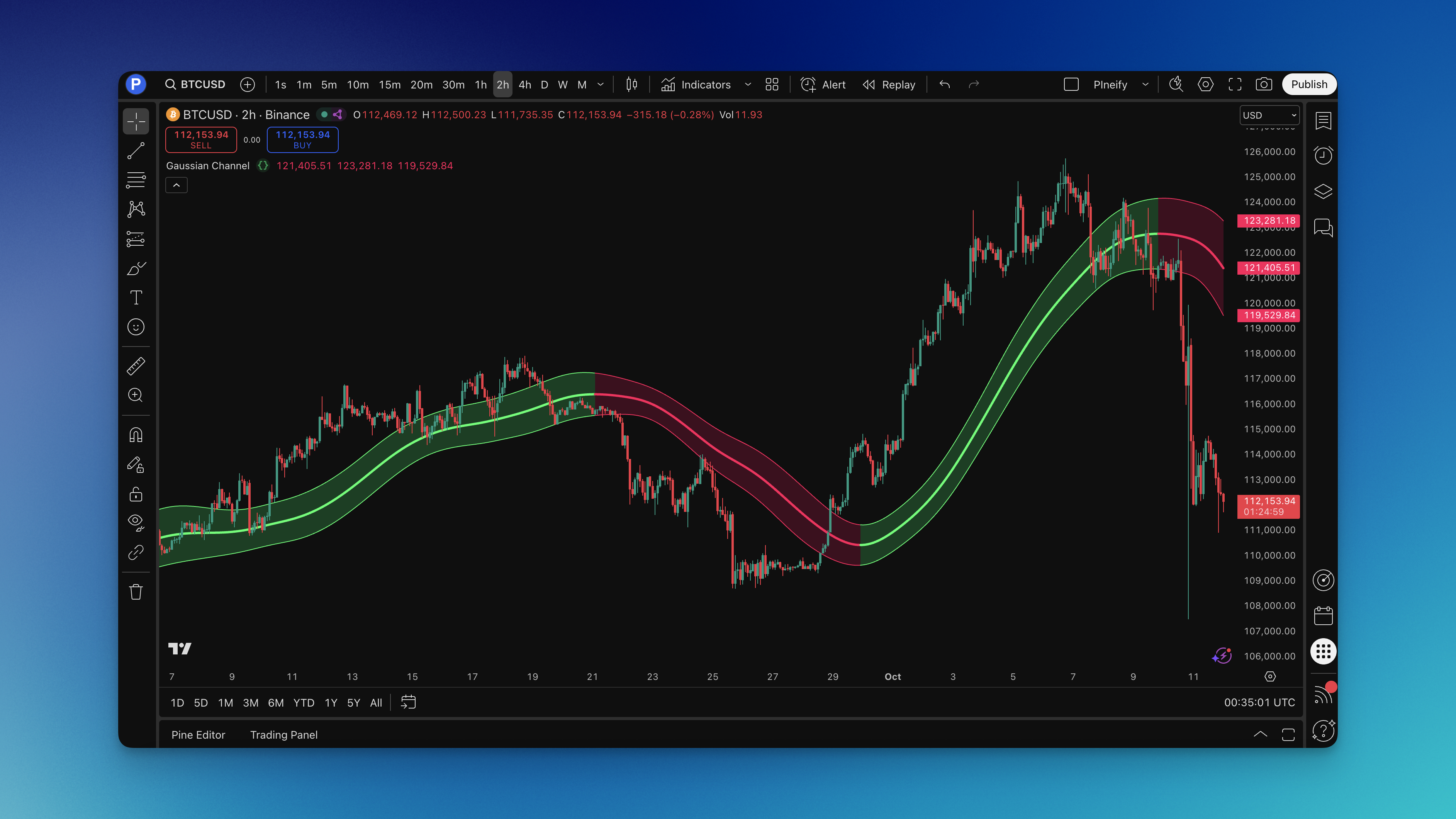1456x819 pixels.
Task: Select the trend line drawing tool
Action: [136, 151]
